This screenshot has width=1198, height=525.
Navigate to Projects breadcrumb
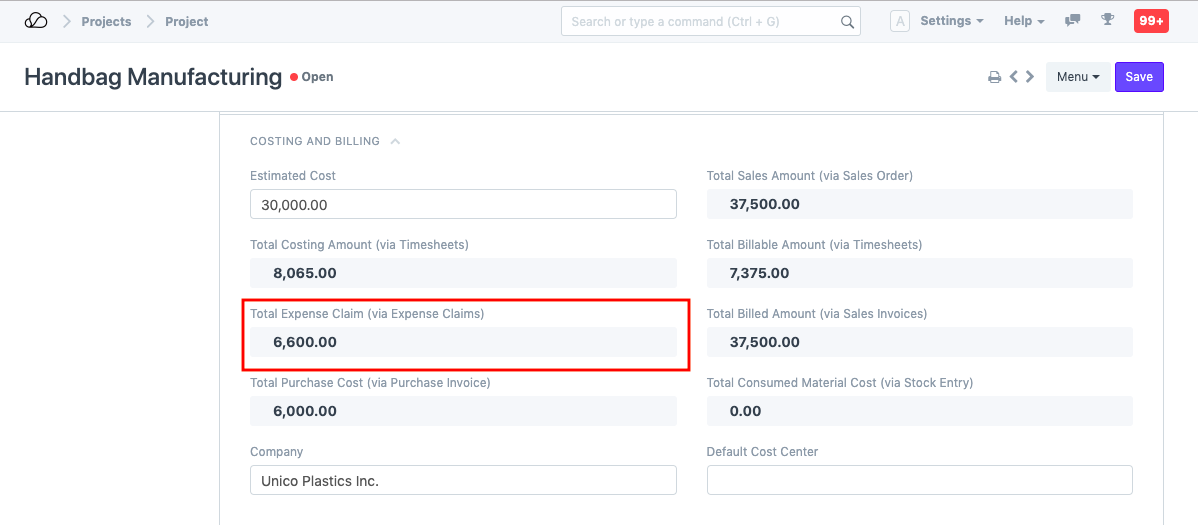(106, 21)
